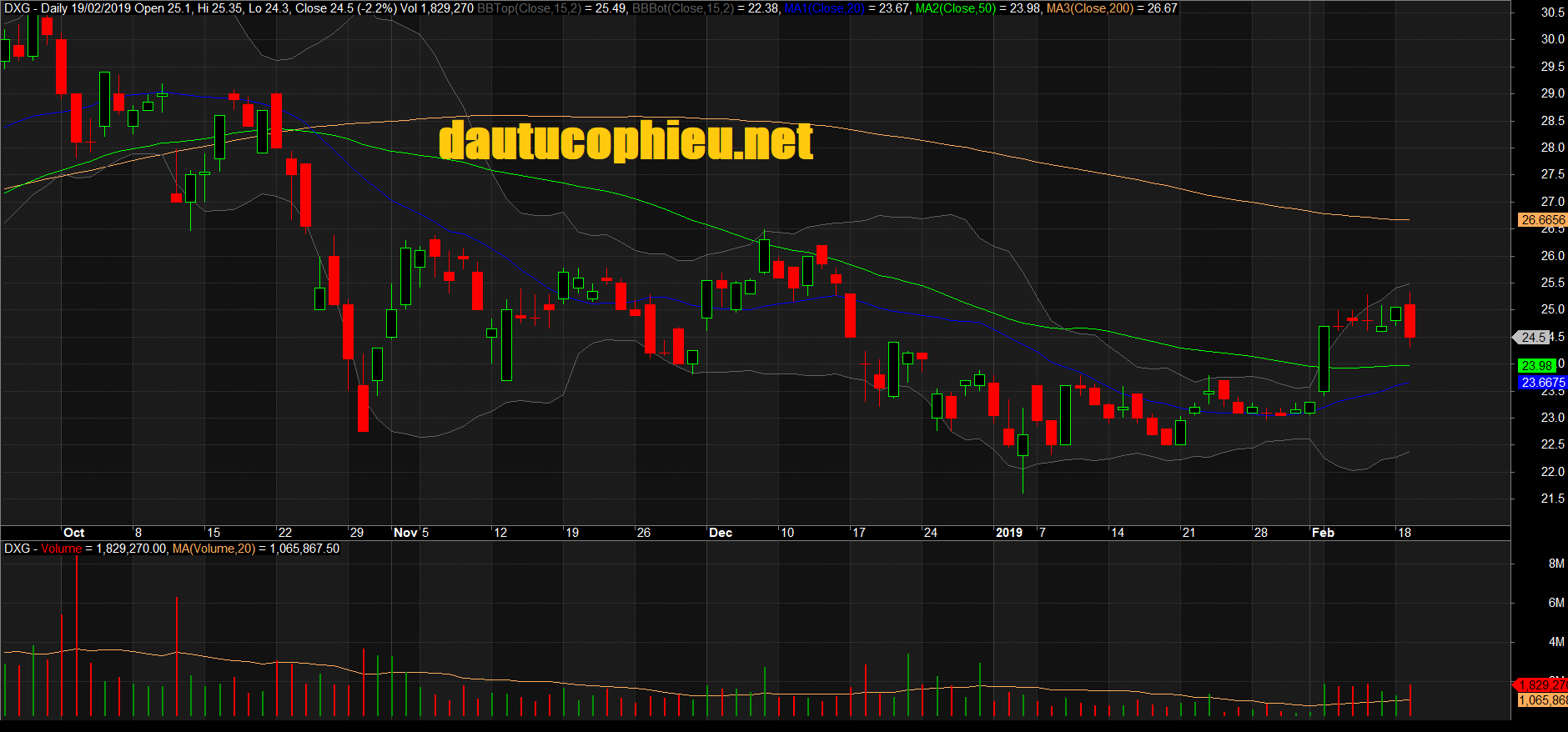Click the blue 23.6675 price marker

1542,383
